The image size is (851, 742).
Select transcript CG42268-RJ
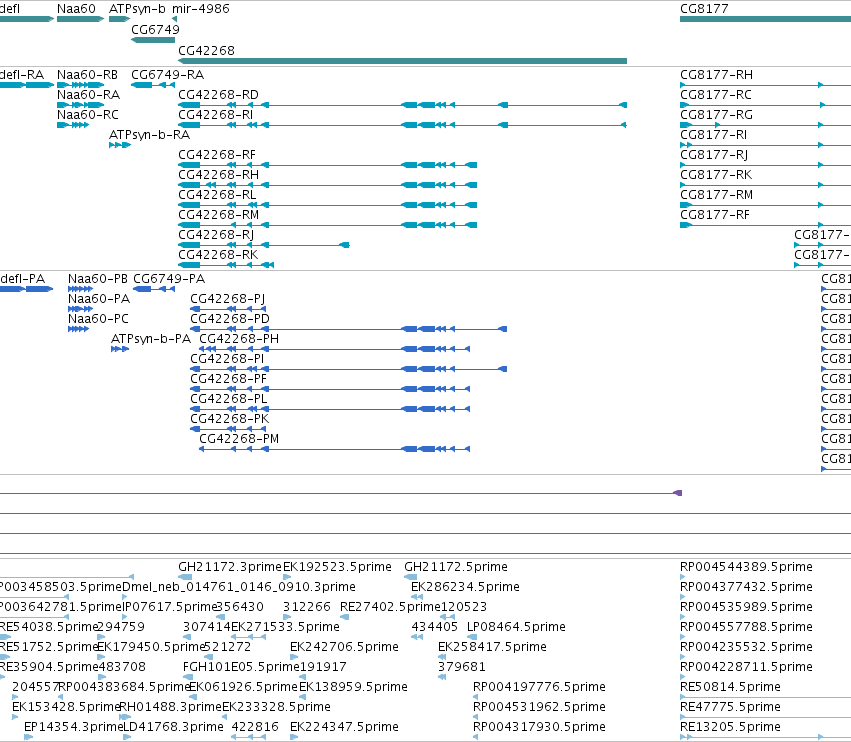click(216, 235)
